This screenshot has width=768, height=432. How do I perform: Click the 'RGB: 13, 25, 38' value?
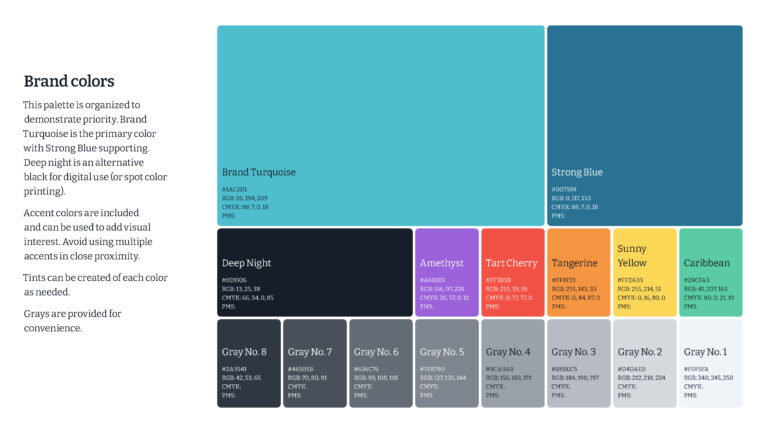[x=241, y=289]
